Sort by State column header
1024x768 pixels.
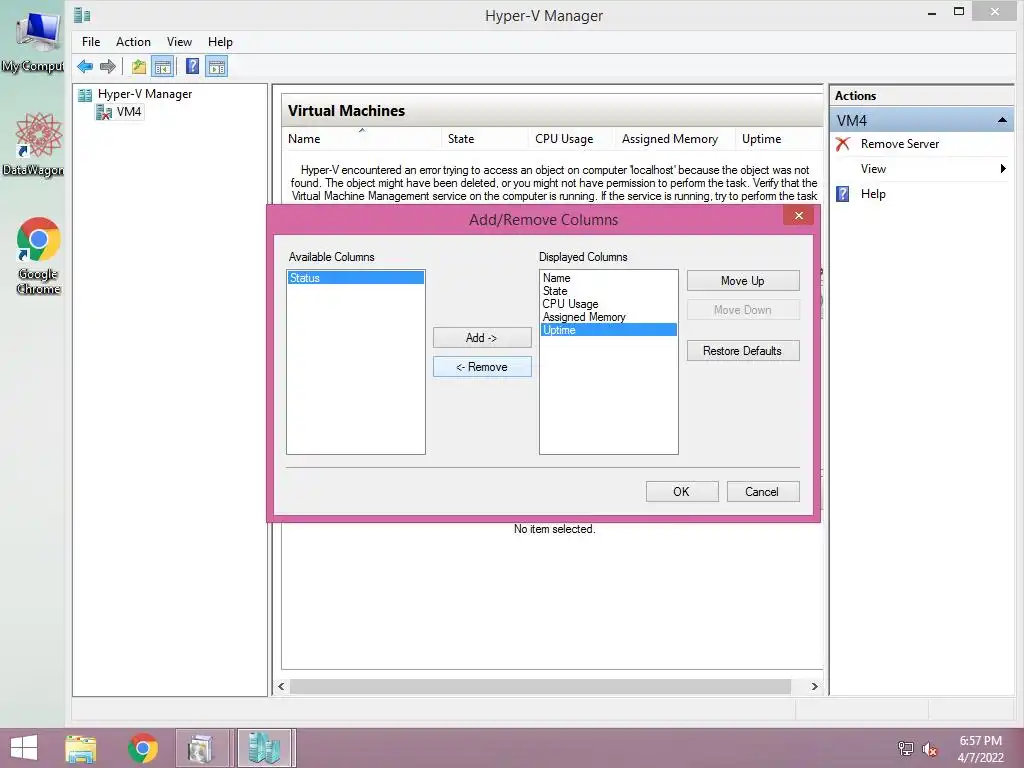pos(485,138)
